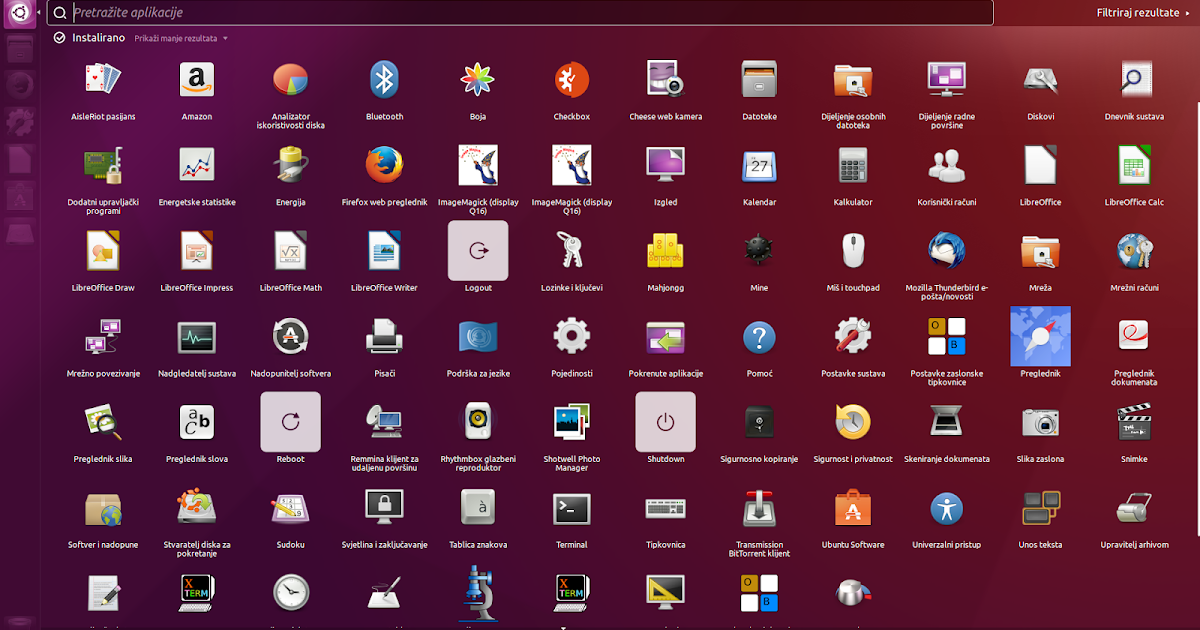
Task: Open Cheese web kamera
Action: (x=665, y=79)
